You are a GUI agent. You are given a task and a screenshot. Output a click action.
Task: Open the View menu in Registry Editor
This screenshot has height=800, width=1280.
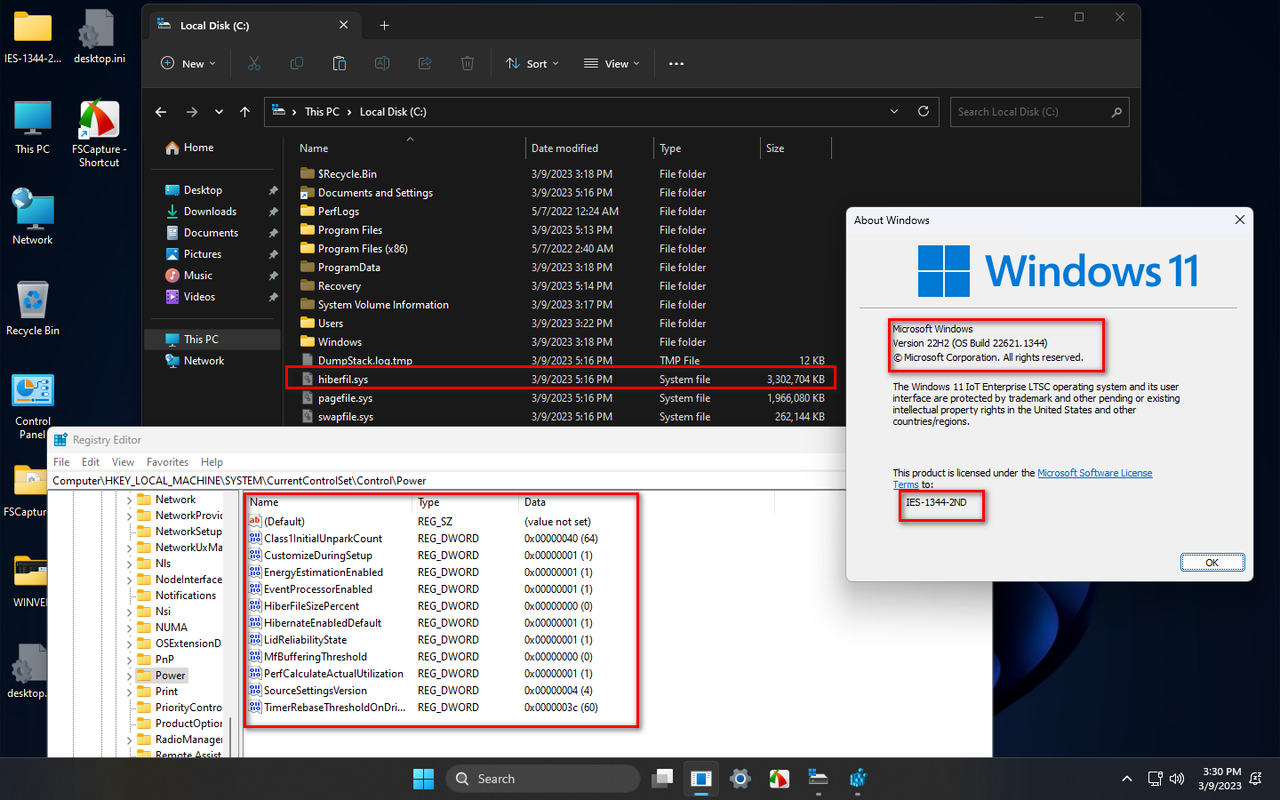tap(123, 462)
